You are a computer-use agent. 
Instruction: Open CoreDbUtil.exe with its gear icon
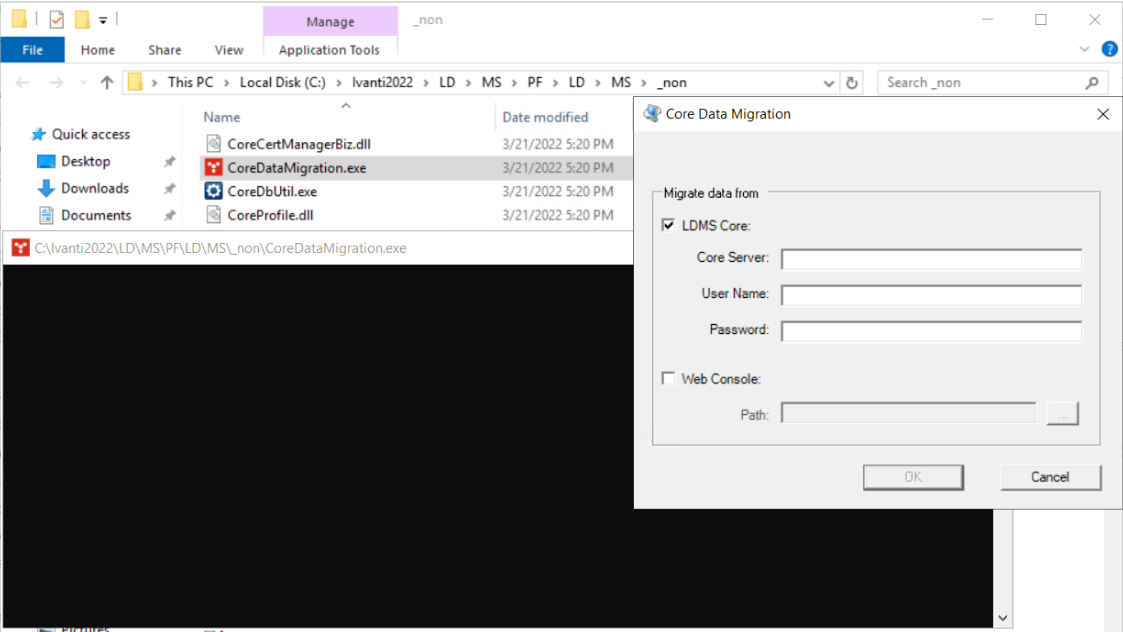click(213, 190)
